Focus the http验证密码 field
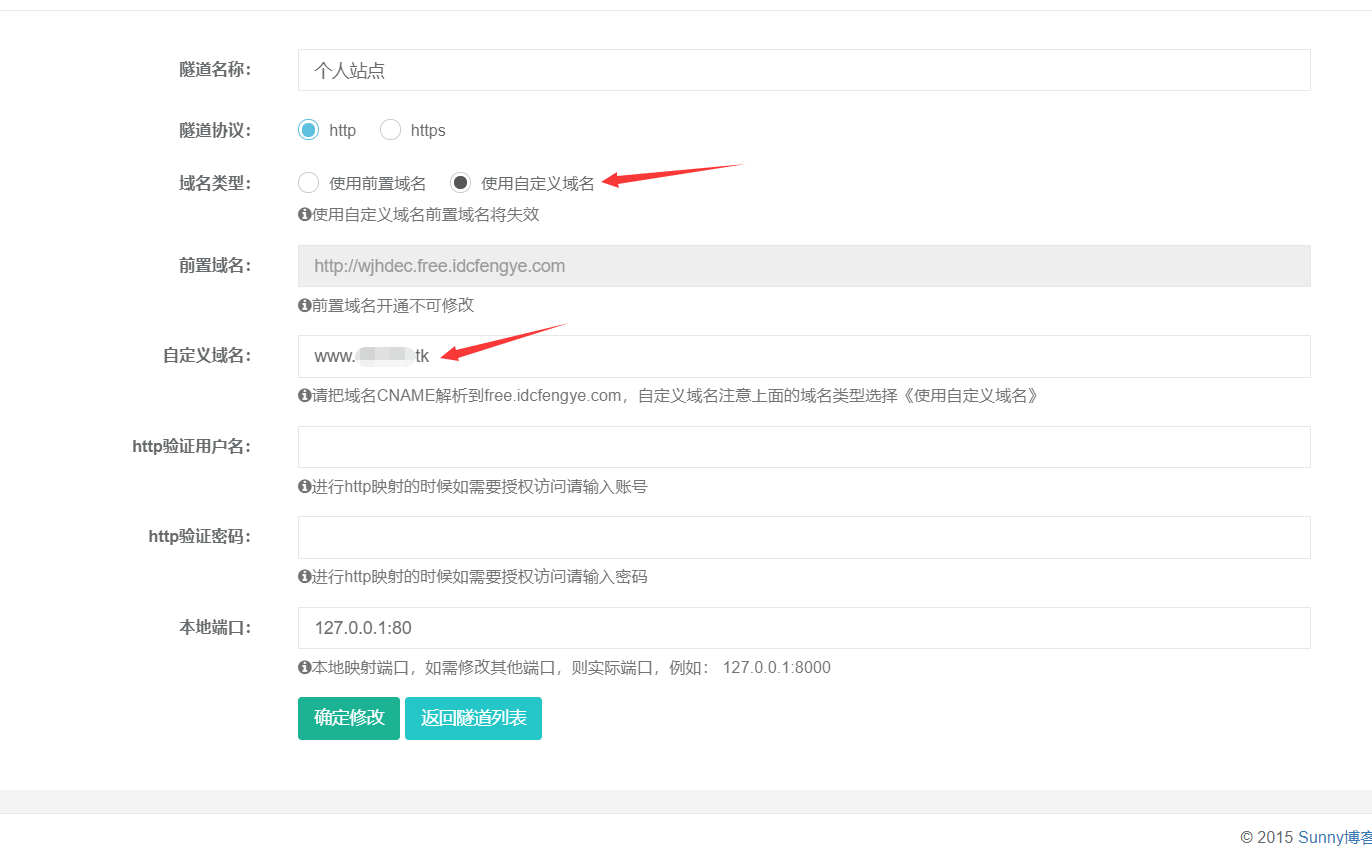The image size is (1372, 849). [803, 537]
